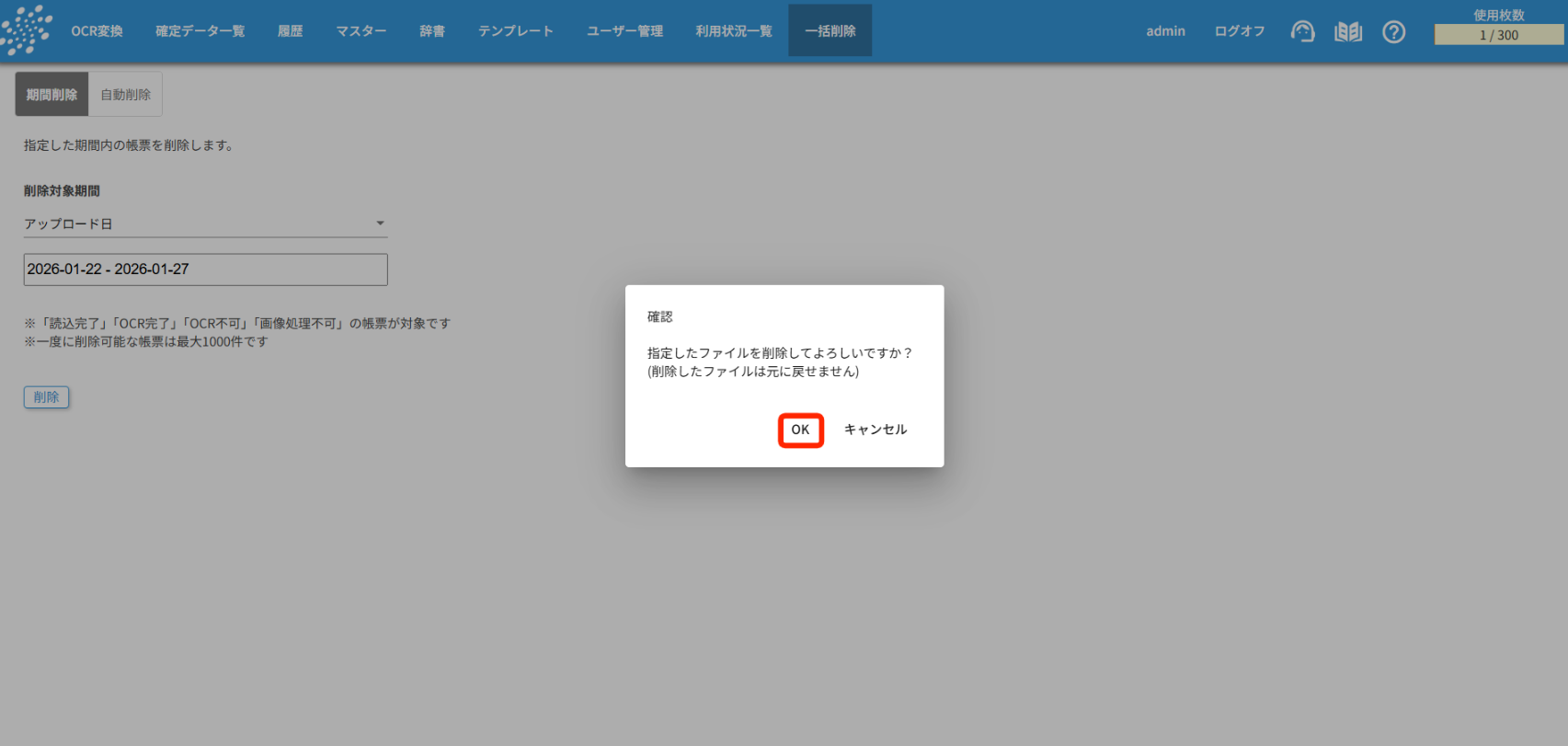1568x746 pixels.
Task: Open ユーザー管理 in the navigation bar
Action: pyautogui.click(x=624, y=31)
